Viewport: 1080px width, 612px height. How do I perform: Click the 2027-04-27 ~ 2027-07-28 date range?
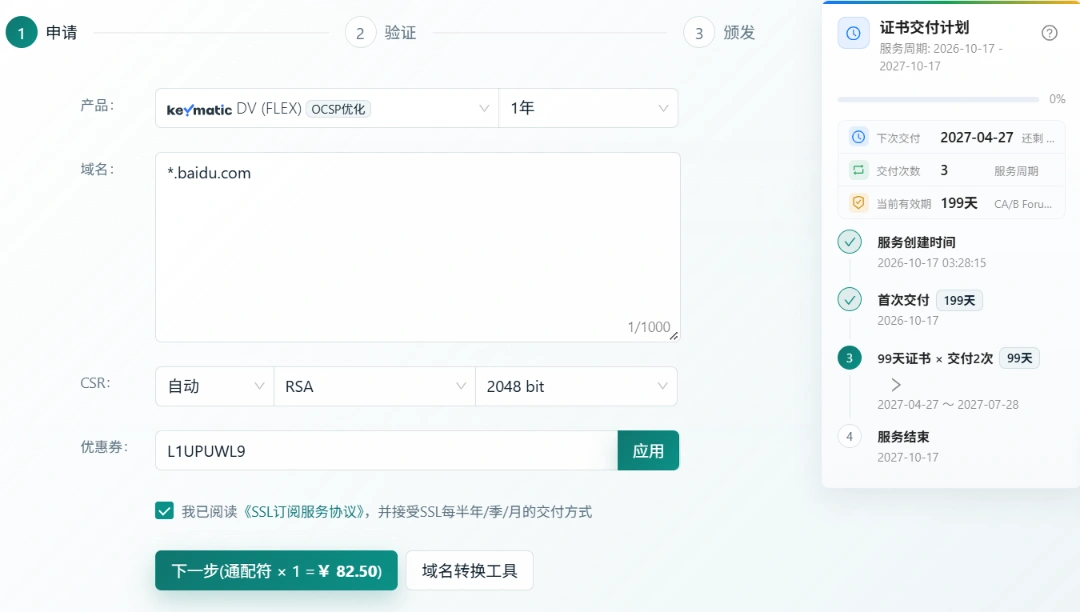click(948, 405)
